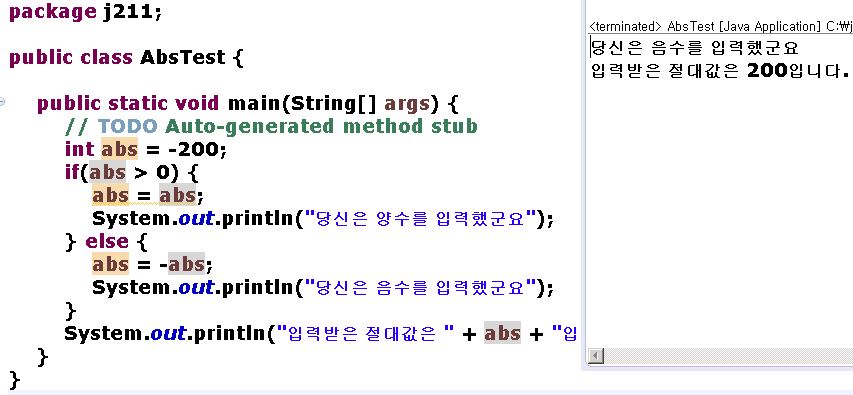853x395 pixels.
Task: Click the '-200' literal value
Action: coord(193,149)
